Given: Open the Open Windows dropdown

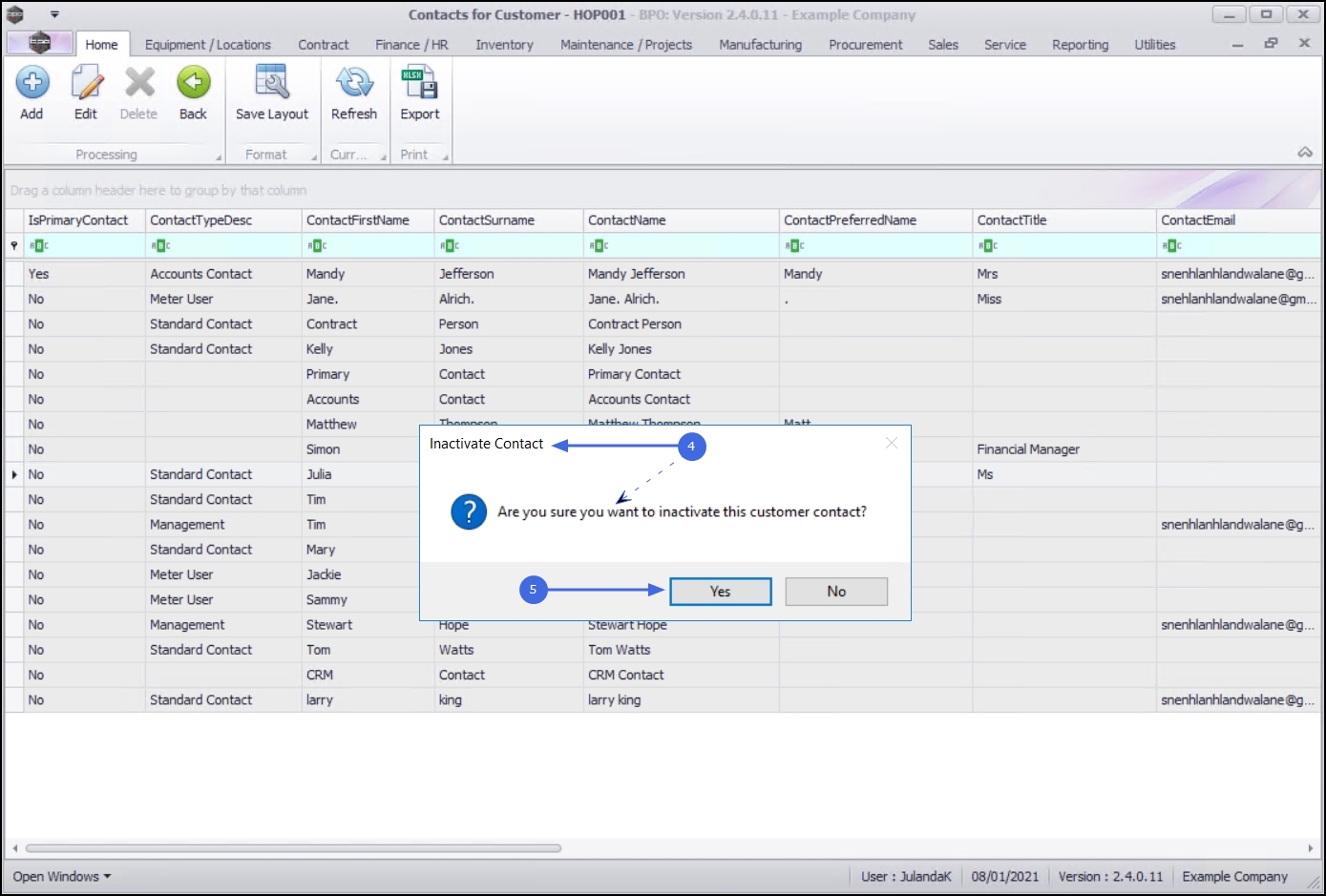Looking at the screenshot, I should coord(62,876).
